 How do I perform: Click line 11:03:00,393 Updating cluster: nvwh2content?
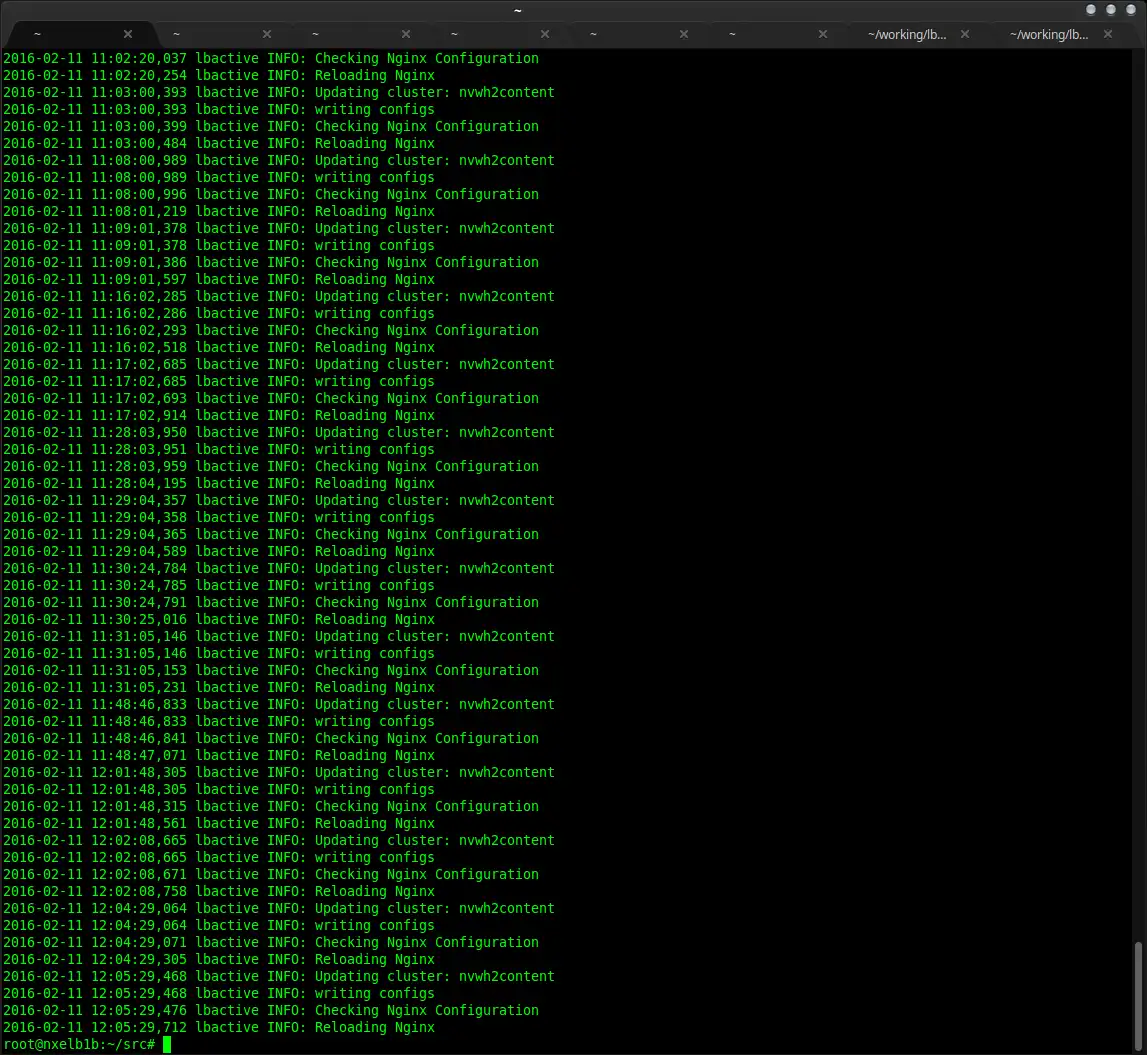tap(279, 92)
